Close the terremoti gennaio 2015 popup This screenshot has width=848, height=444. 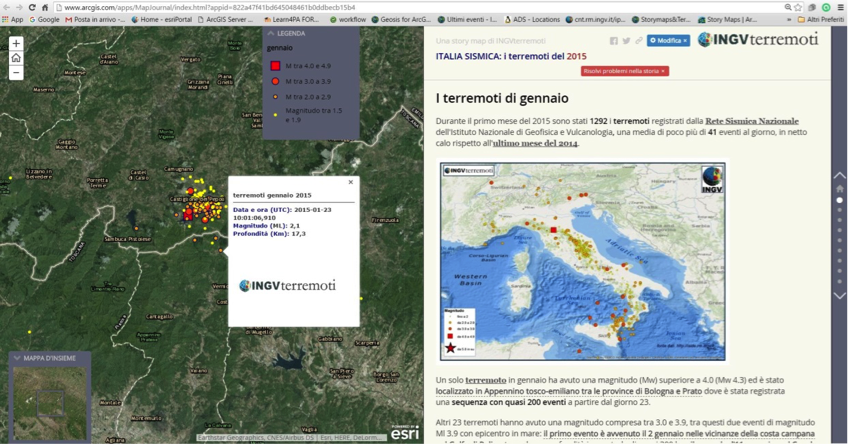351,182
